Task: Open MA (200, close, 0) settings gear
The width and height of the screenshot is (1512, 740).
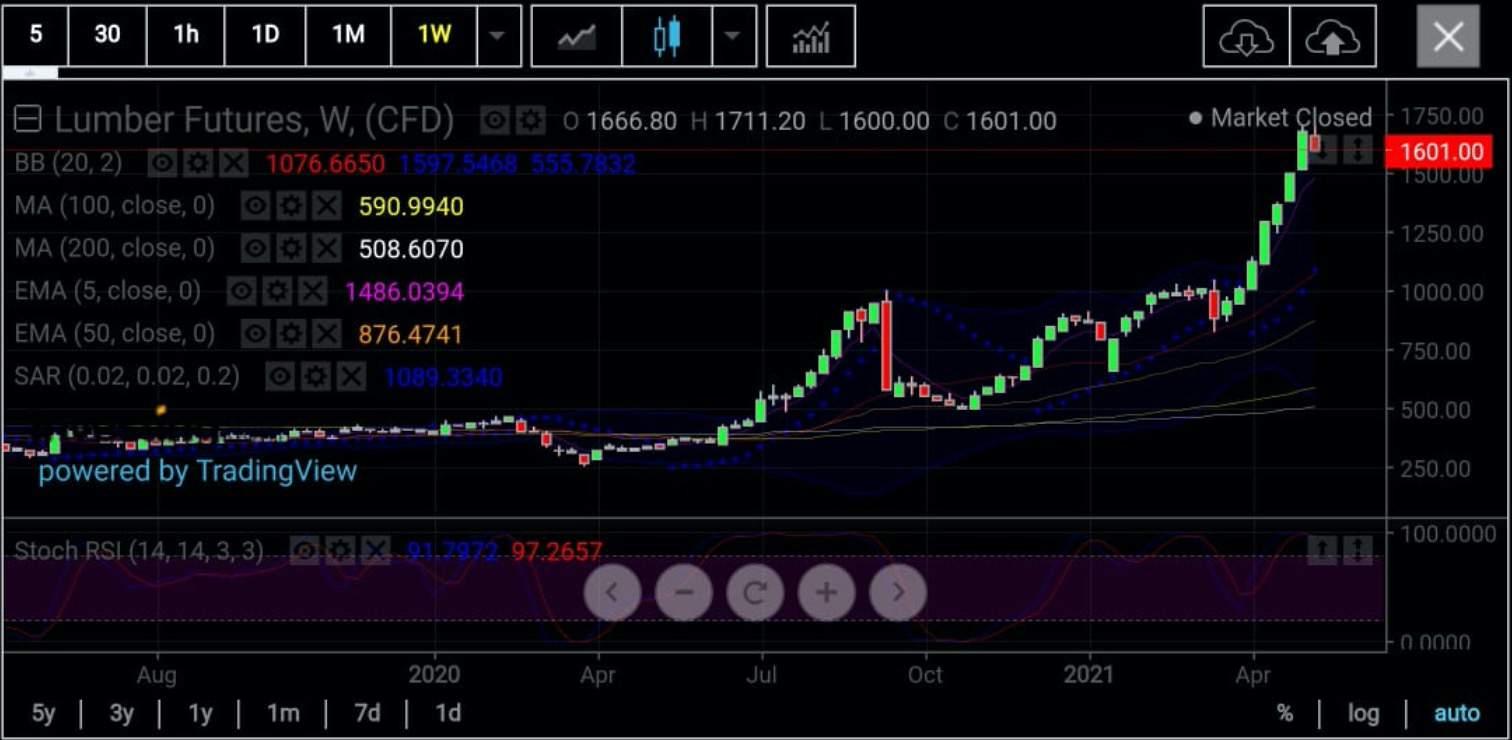Action: tap(290, 248)
